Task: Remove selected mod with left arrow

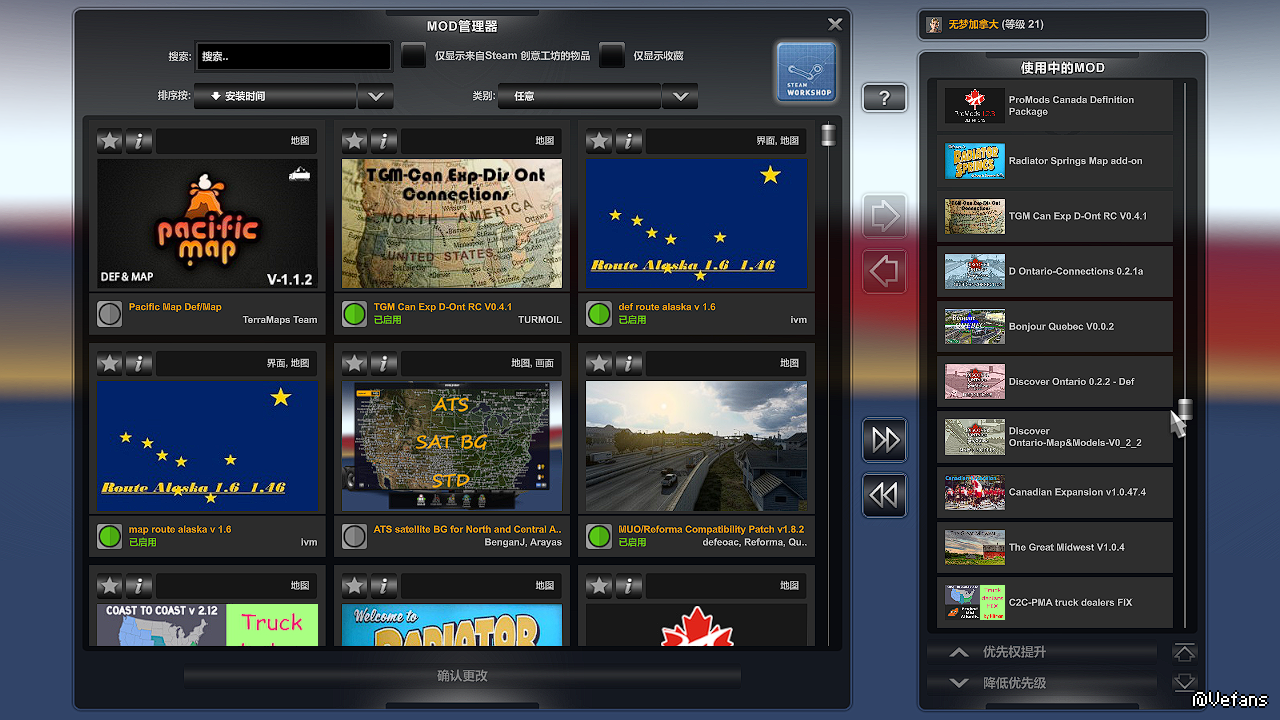Action: point(885,271)
